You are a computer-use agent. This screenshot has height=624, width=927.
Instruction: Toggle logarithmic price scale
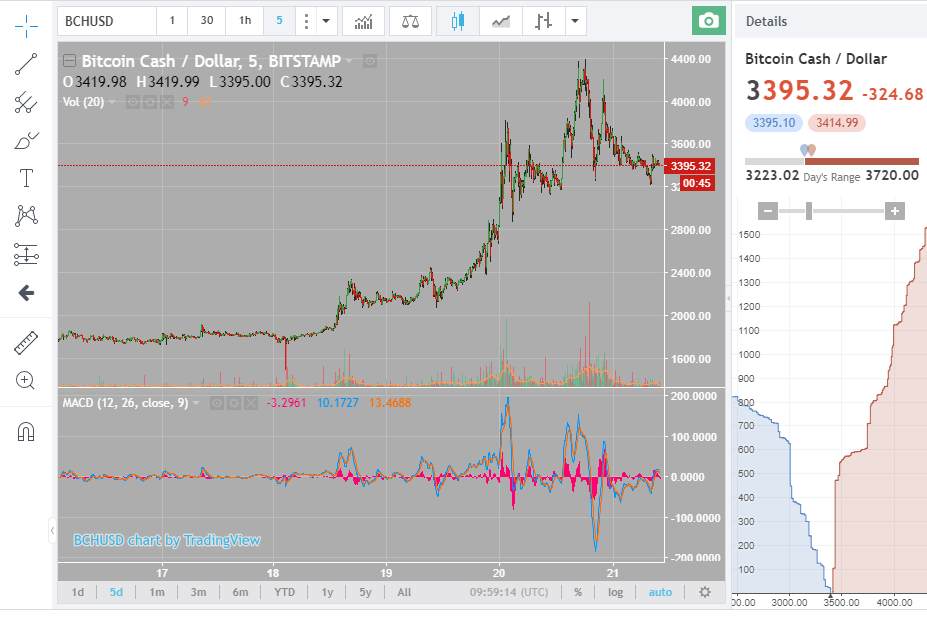pyautogui.click(x=614, y=592)
